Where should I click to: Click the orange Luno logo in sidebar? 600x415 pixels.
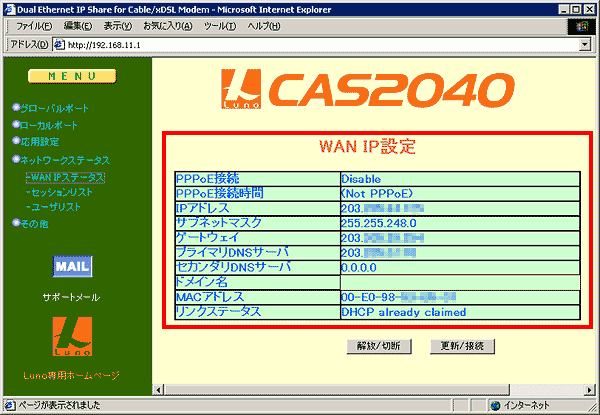pos(72,337)
